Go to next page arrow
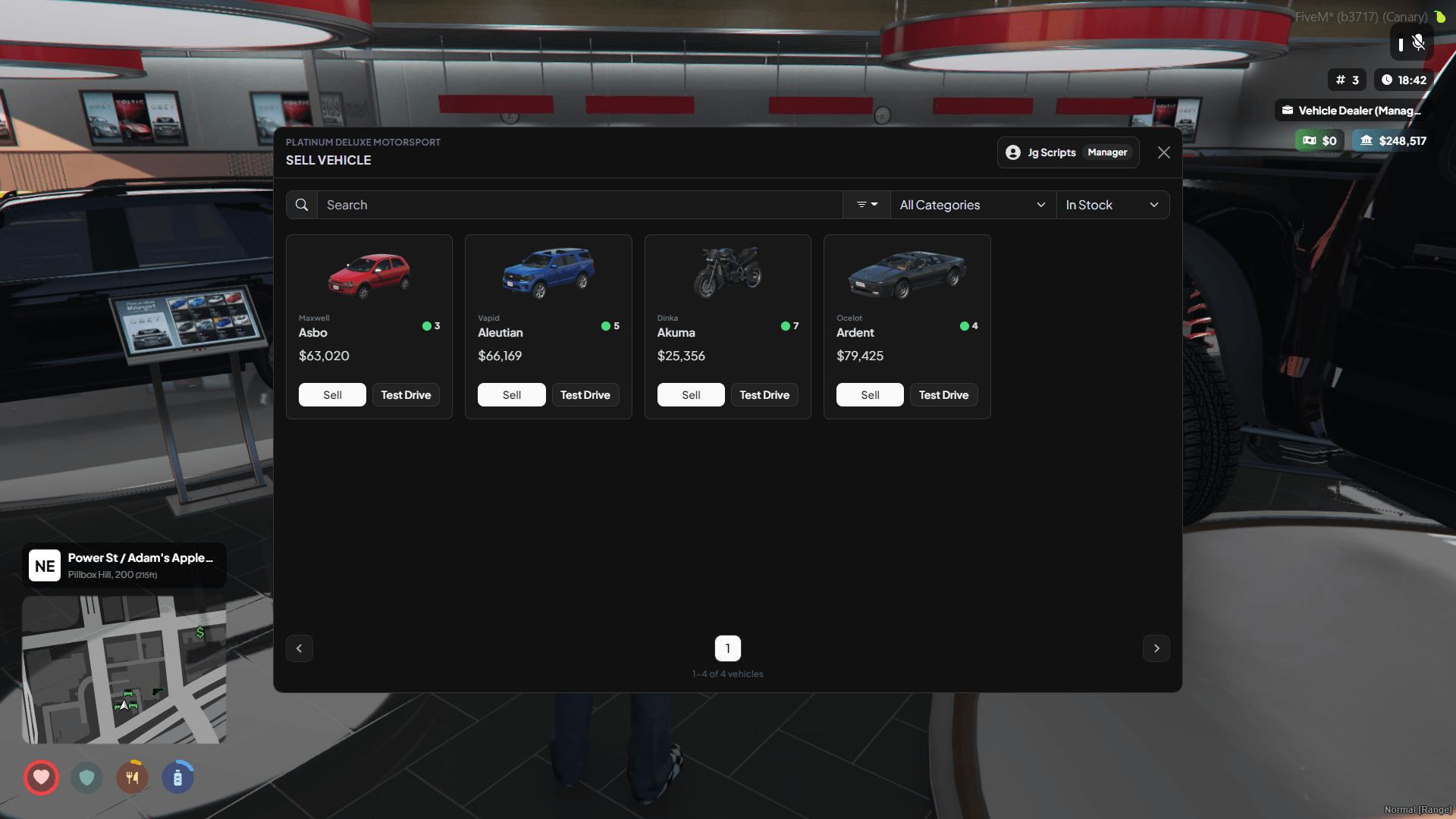The height and width of the screenshot is (819, 1456). 1156,648
